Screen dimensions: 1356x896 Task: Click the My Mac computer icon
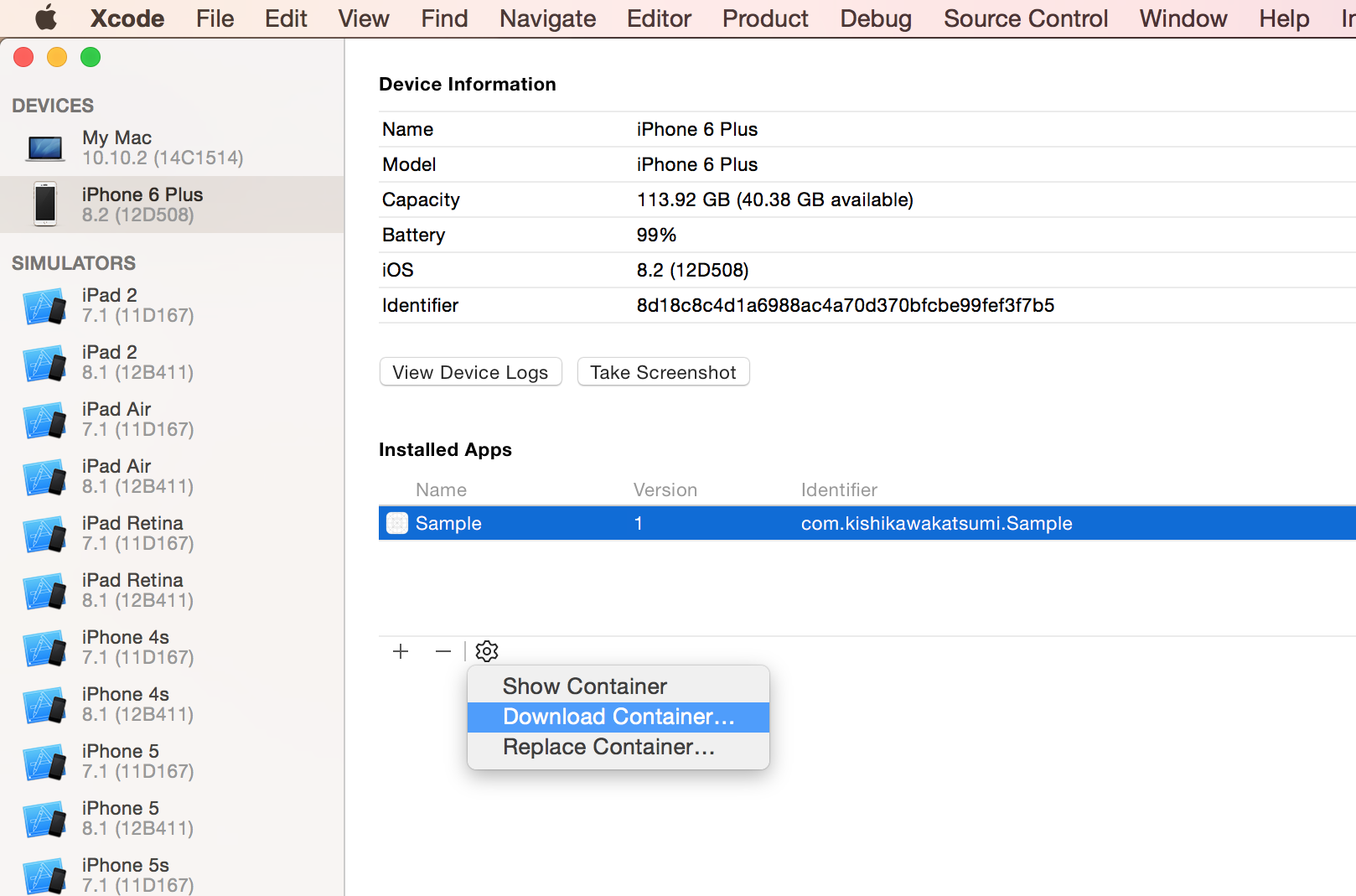[x=45, y=148]
